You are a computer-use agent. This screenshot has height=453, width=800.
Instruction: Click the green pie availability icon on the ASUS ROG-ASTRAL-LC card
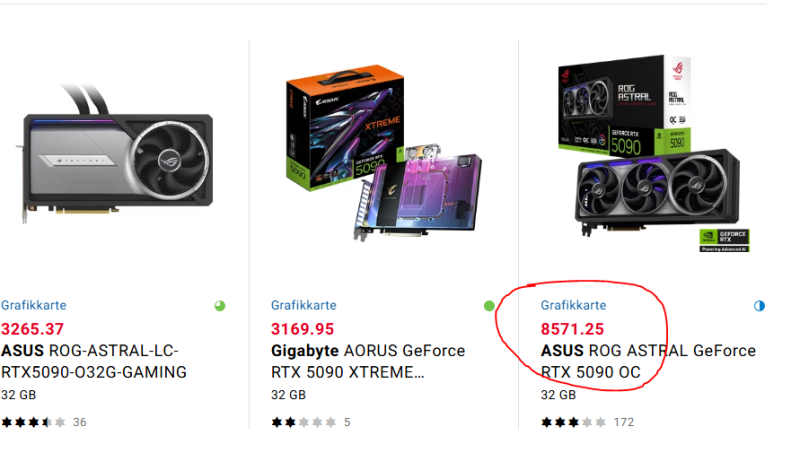tap(220, 306)
